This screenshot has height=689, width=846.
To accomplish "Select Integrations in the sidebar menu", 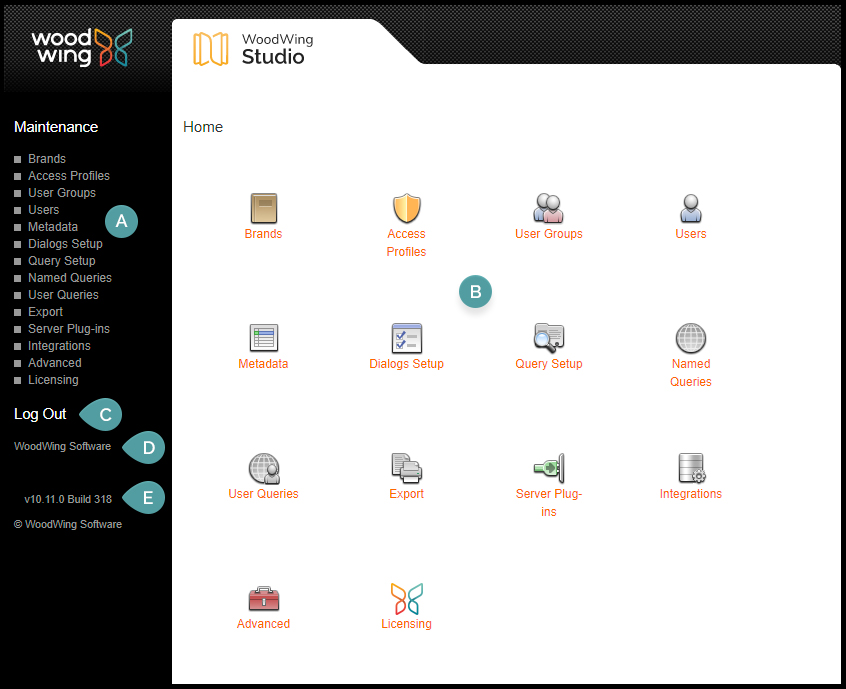I will pyautogui.click(x=59, y=346).
